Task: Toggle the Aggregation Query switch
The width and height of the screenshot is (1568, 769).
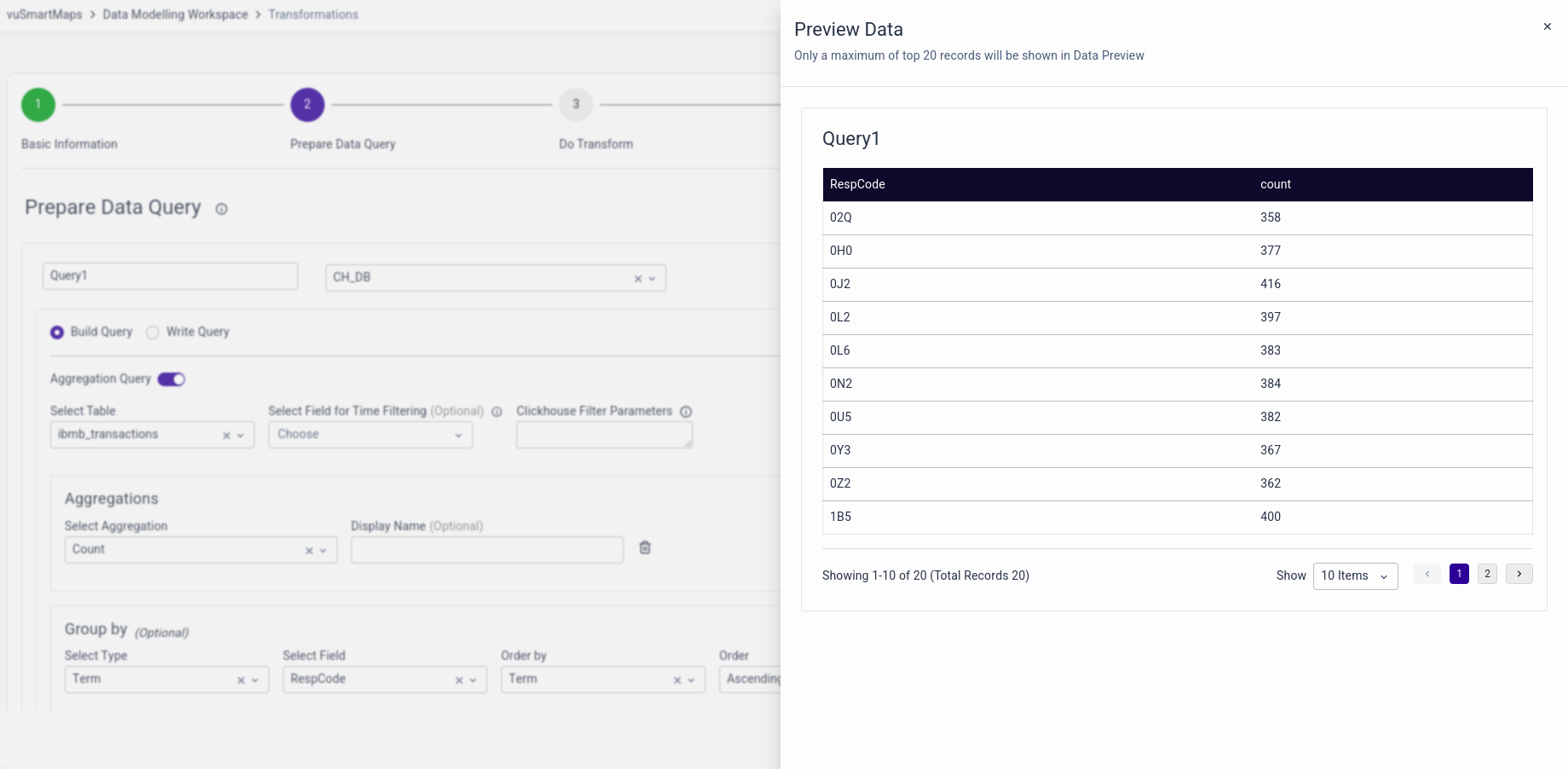Action: (171, 379)
